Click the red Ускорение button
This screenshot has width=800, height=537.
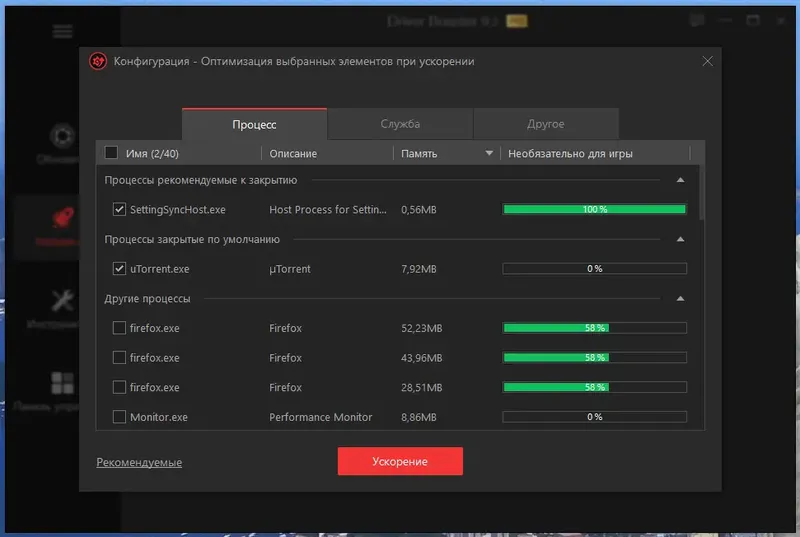pos(400,461)
